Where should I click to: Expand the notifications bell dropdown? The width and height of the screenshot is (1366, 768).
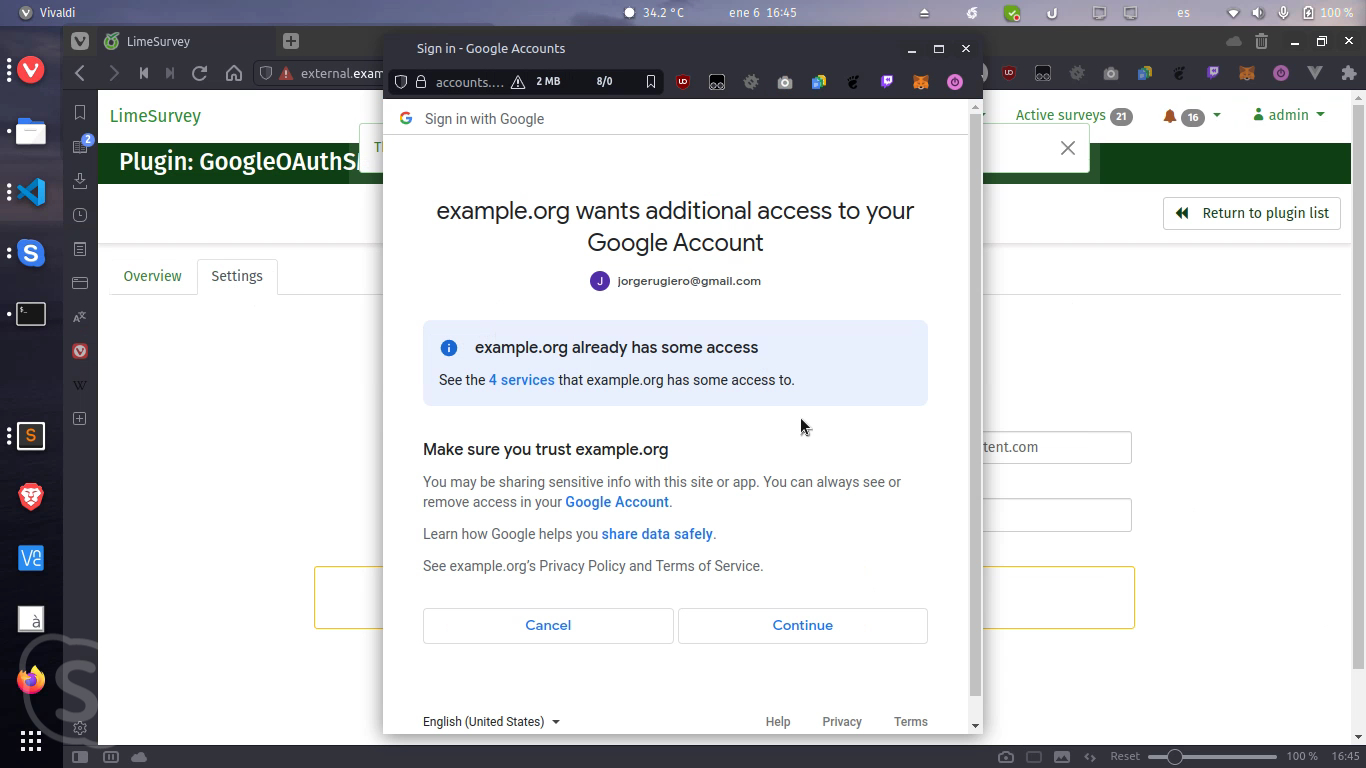coord(1190,116)
